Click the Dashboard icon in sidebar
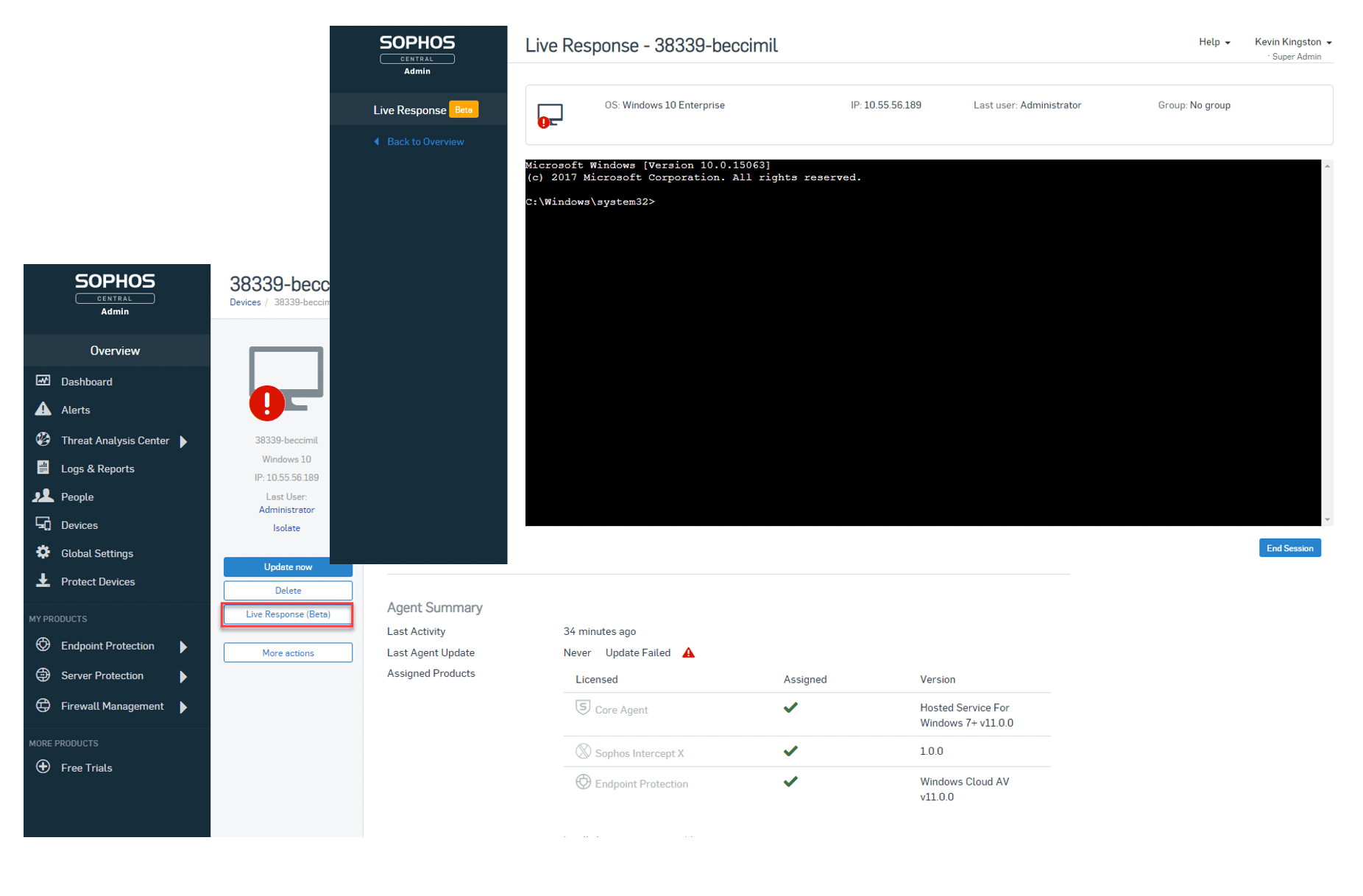 43,381
